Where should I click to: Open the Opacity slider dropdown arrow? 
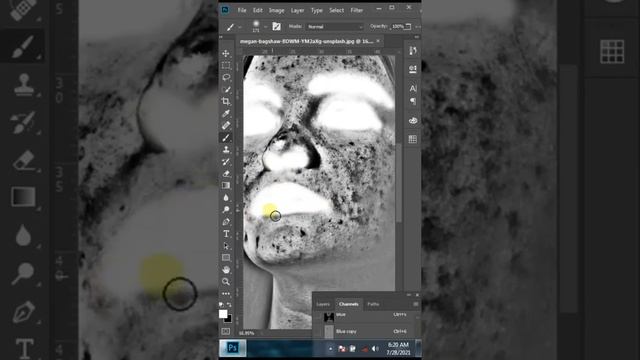coord(408,27)
